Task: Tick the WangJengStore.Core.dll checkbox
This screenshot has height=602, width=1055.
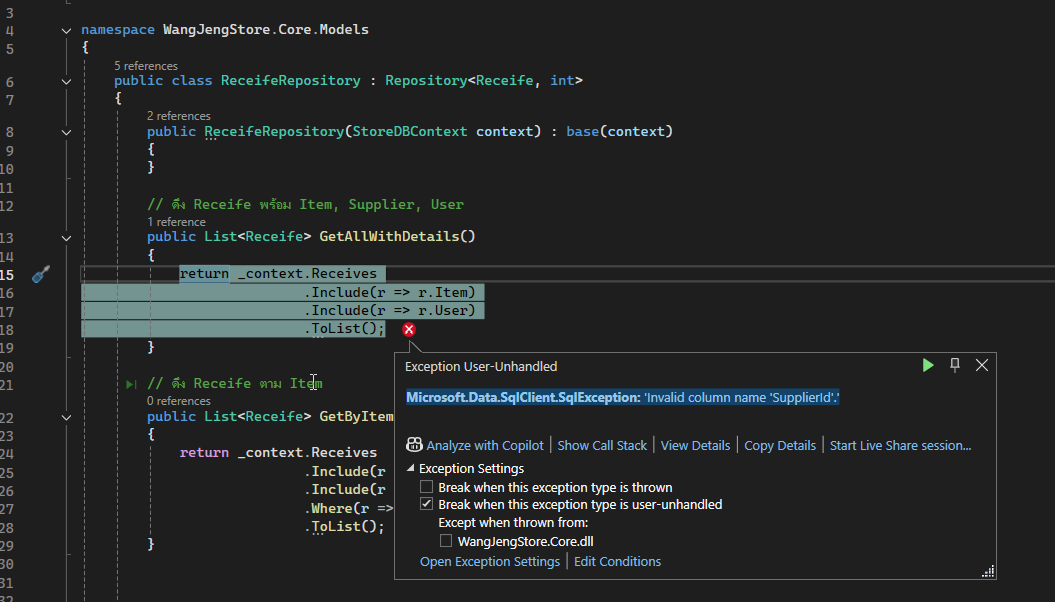Action: click(447, 541)
